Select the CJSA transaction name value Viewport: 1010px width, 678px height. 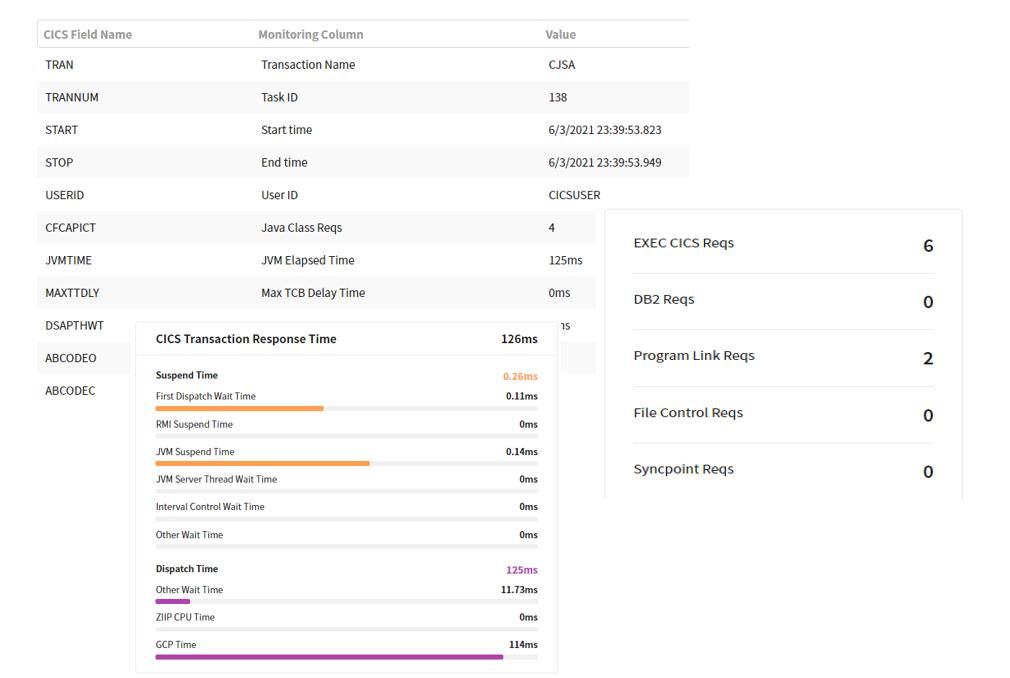point(562,65)
